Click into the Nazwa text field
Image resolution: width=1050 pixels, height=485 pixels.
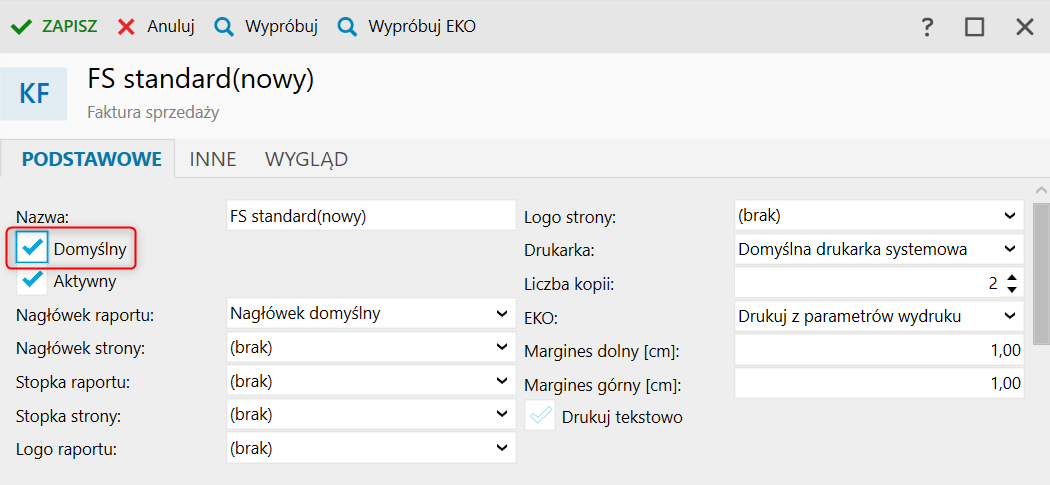pyautogui.click(x=370, y=216)
